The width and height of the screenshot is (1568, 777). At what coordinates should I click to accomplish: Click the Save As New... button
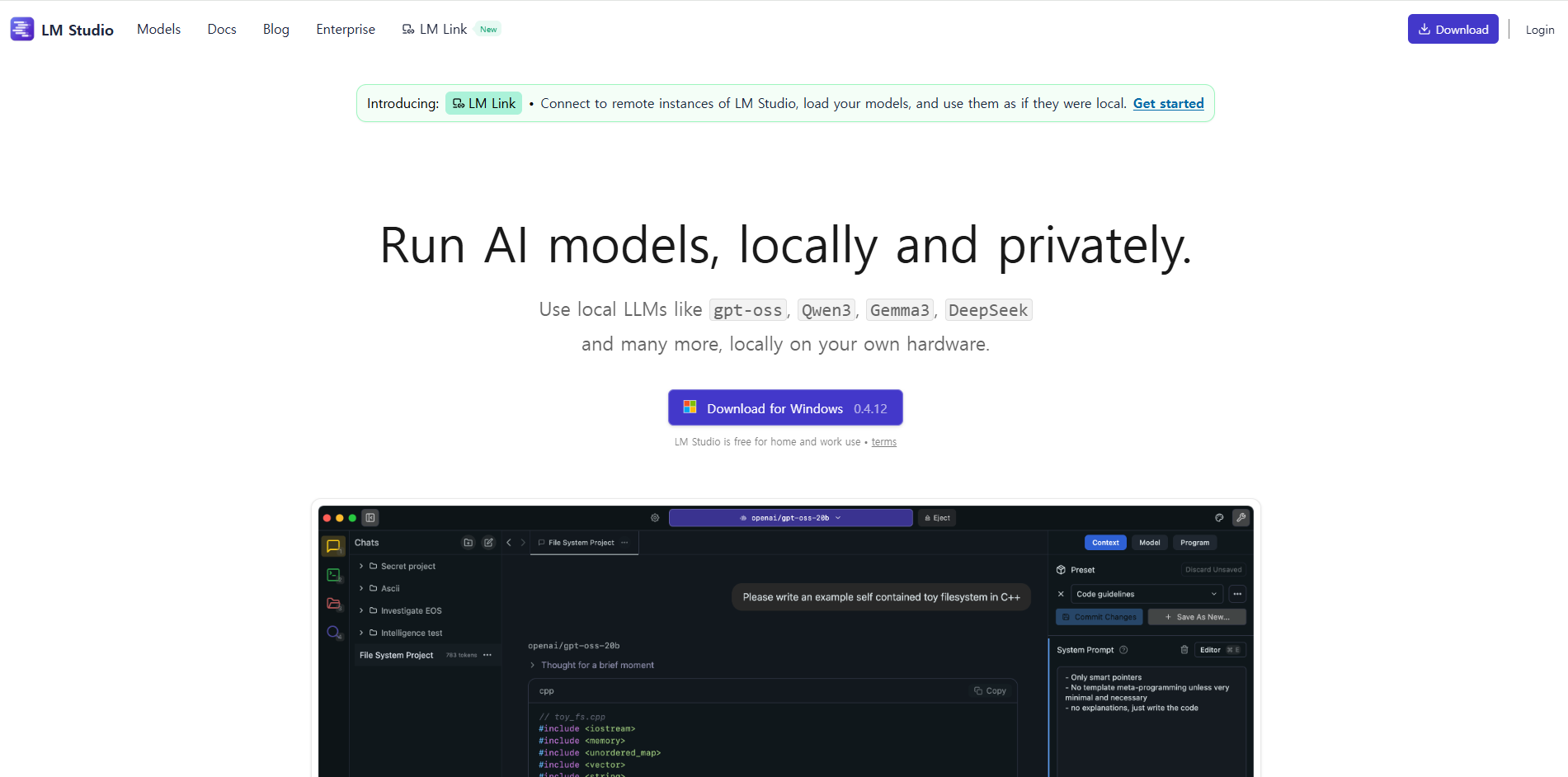pyautogui.click(x=1197, y=617)
